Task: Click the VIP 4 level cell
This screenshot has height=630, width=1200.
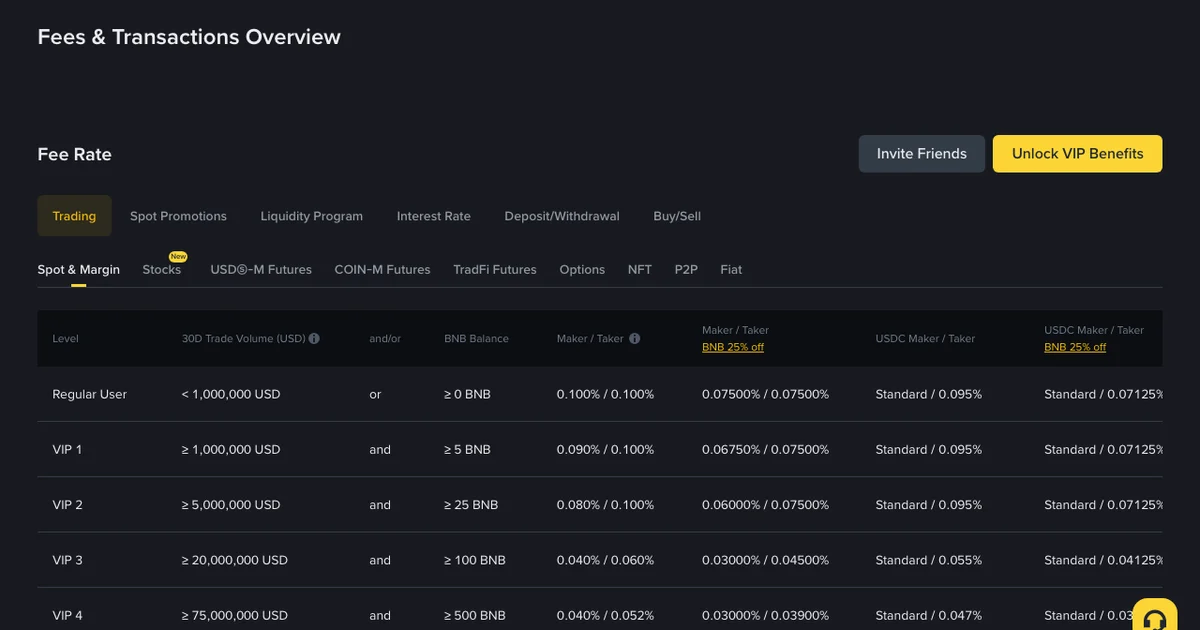Action: tap(67, 616)
